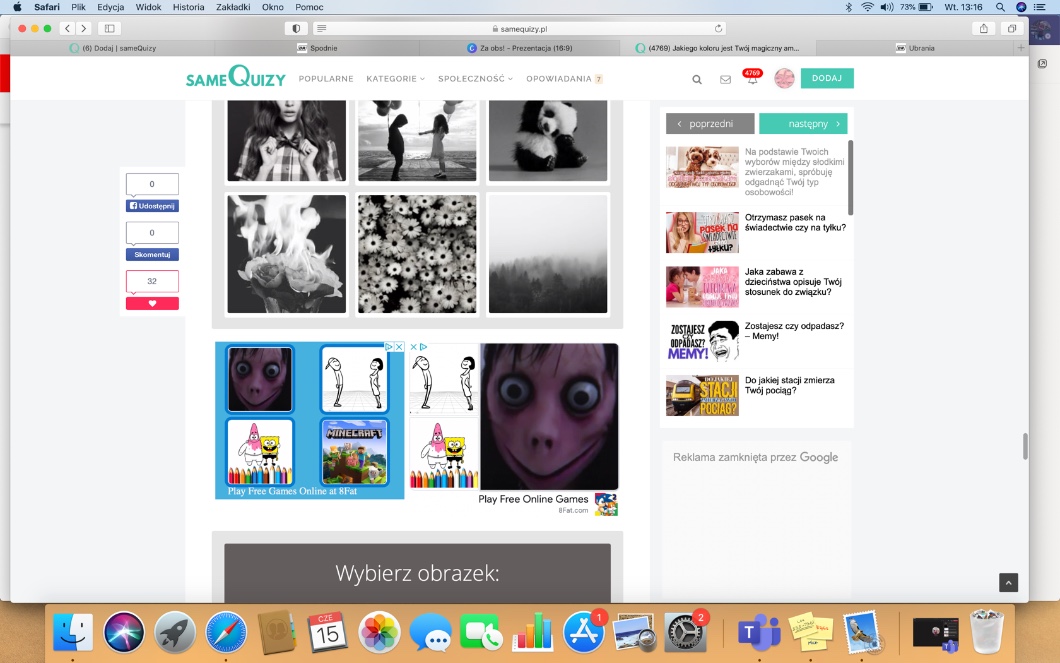
Task: Switch to the Spodnie tab
Action: (x=322, y=47)
